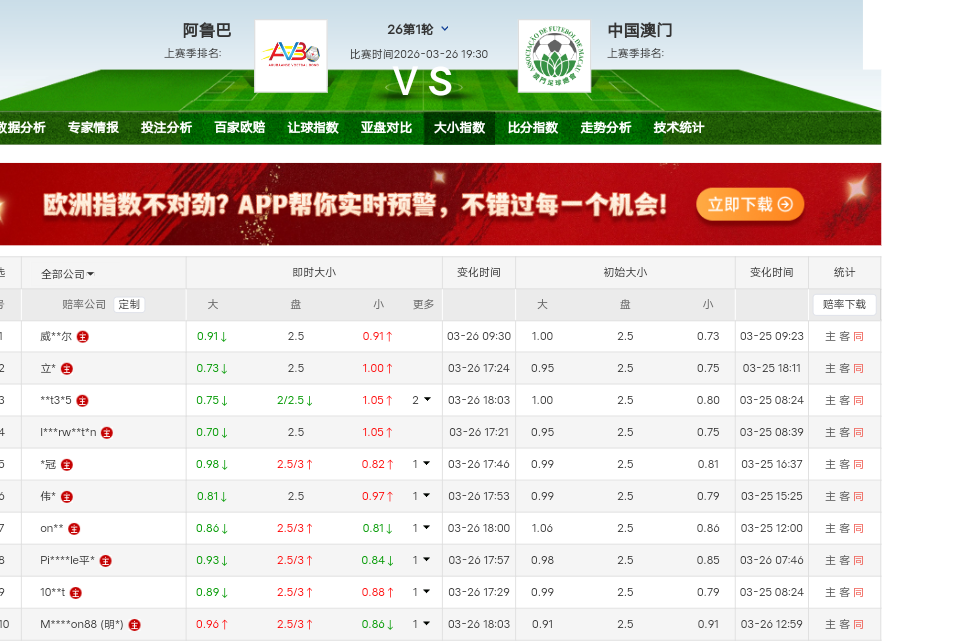Click the Macau football association logo

[554, 56]
